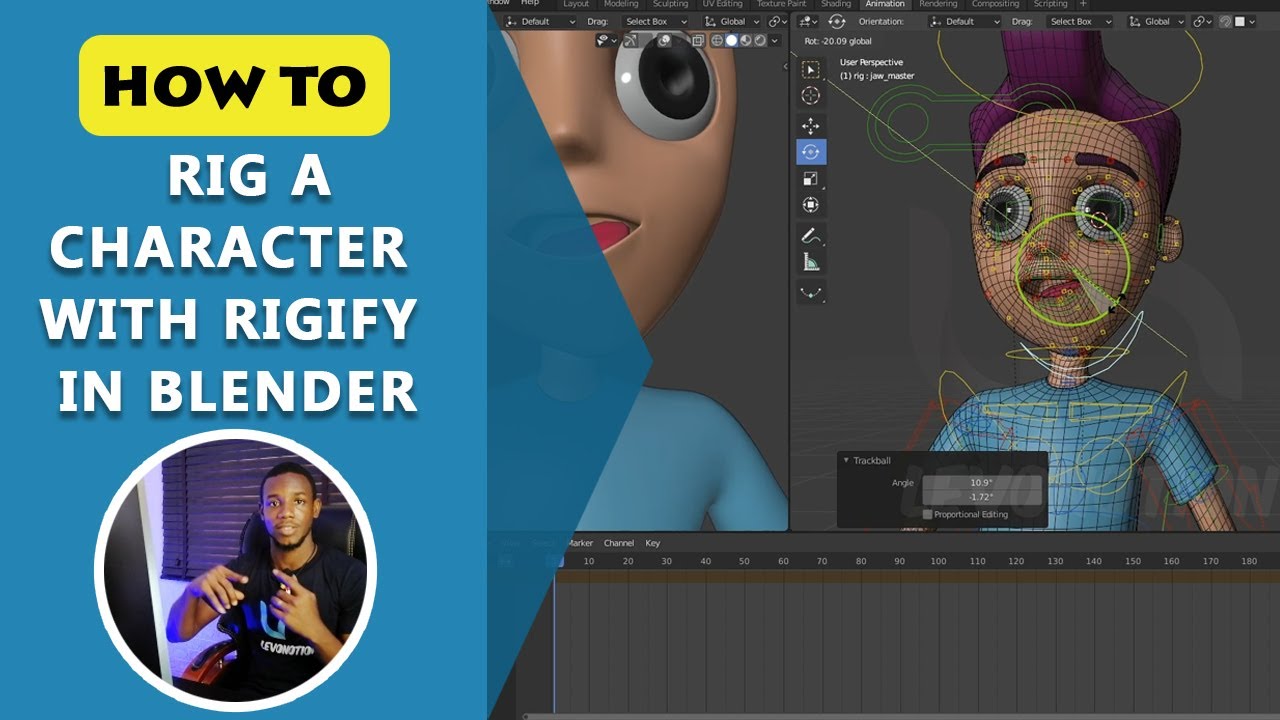Open the Sculpting workspace tab

[671, 4]
